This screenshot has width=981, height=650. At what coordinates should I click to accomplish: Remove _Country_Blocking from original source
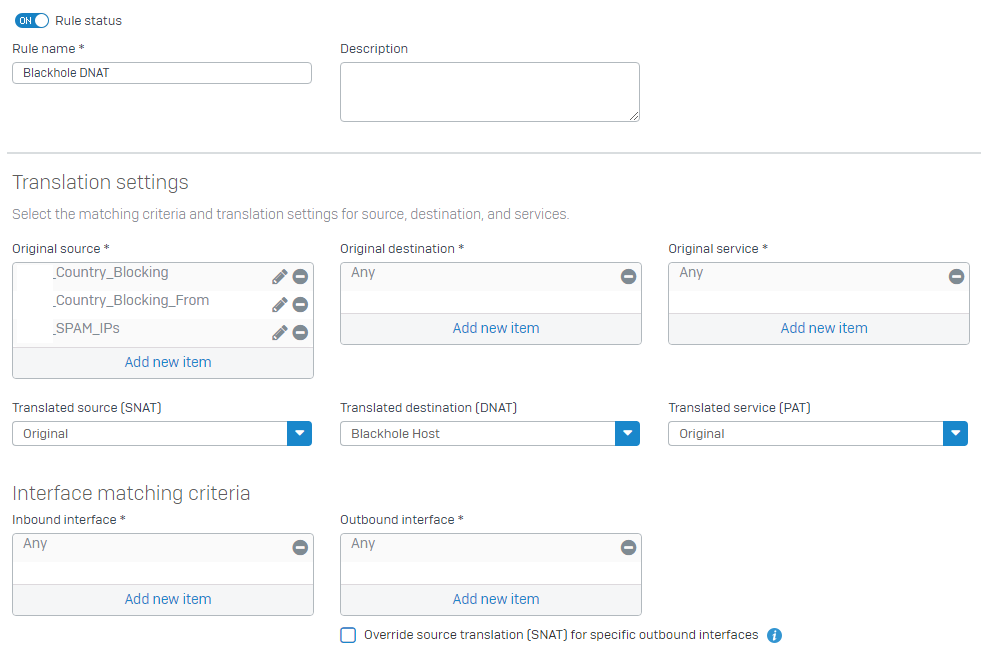300,277
